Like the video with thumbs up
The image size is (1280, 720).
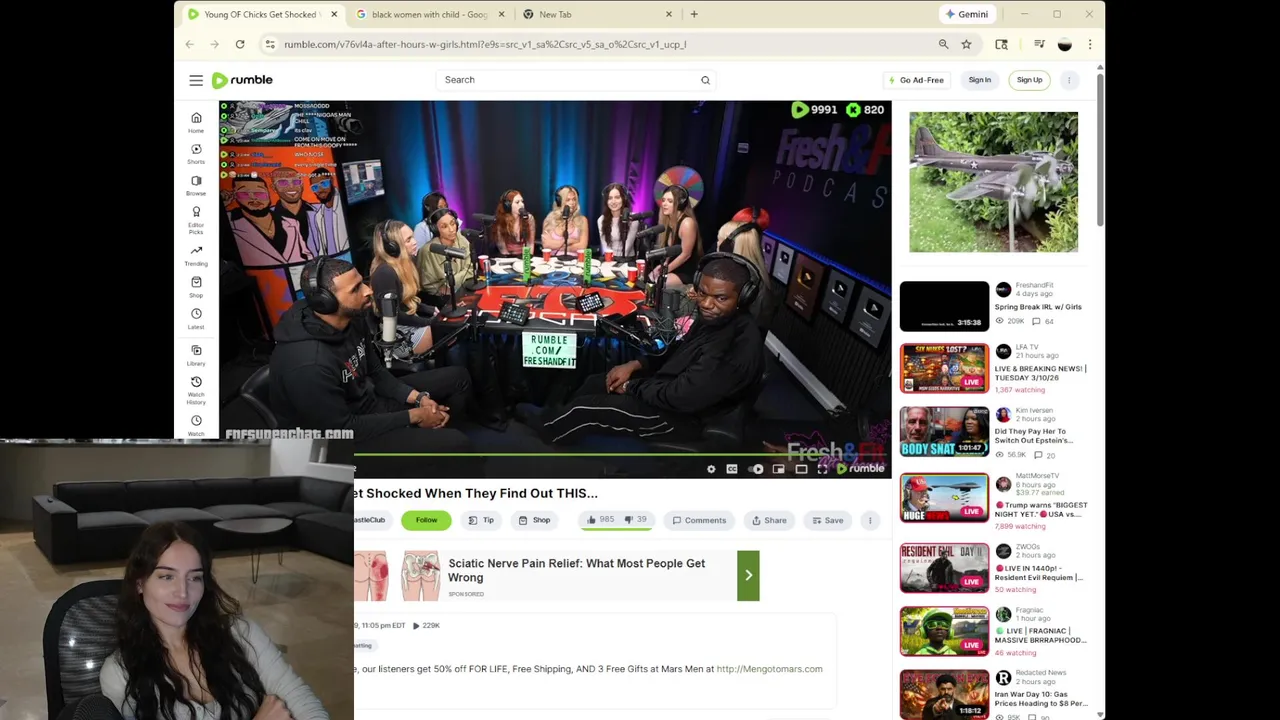[x=600, y=520]
